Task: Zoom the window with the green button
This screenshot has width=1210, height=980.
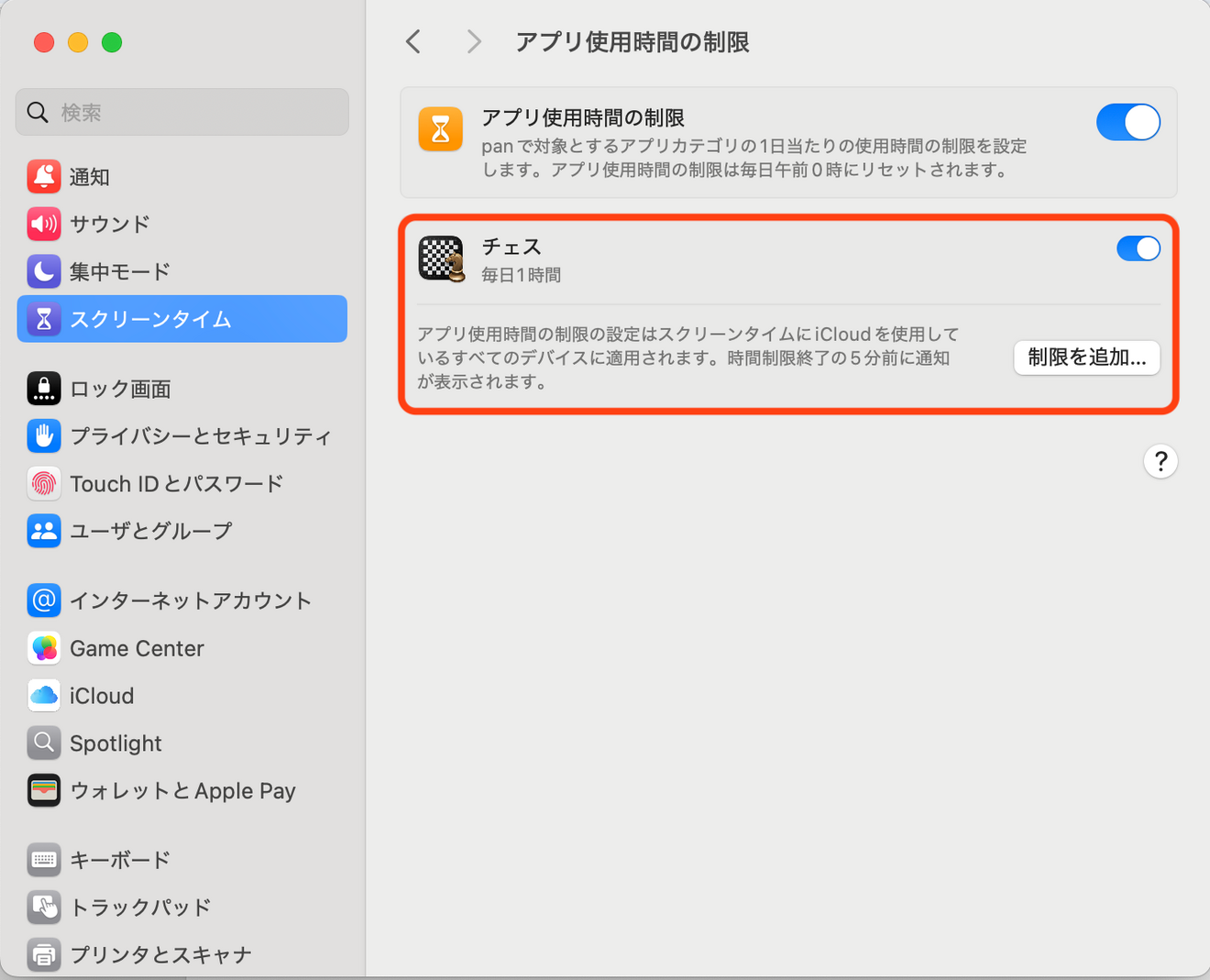Action: click(x=112, y=42)
